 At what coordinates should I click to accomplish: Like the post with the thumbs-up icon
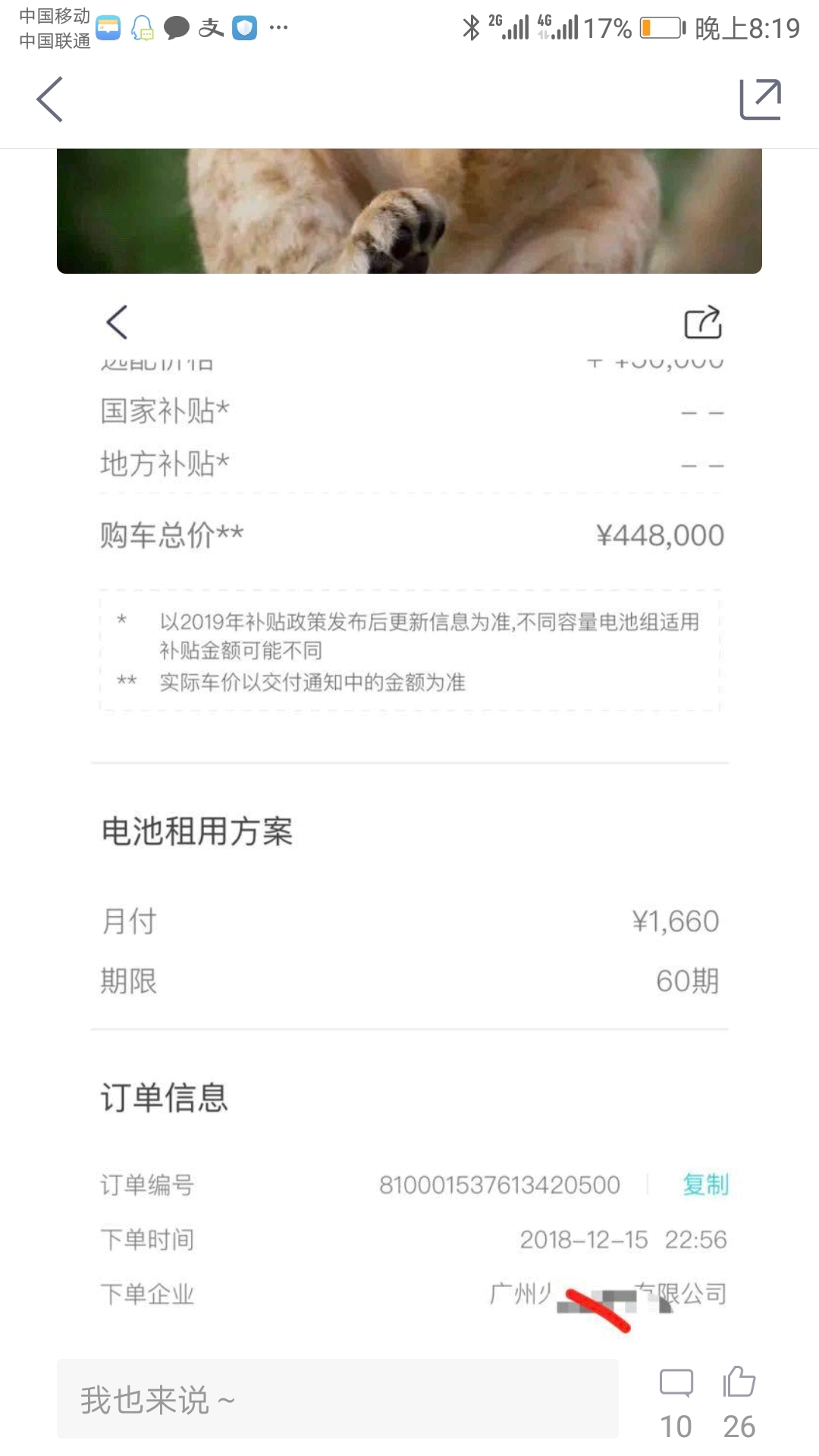pyautogui.click(x=739, y=1381)
